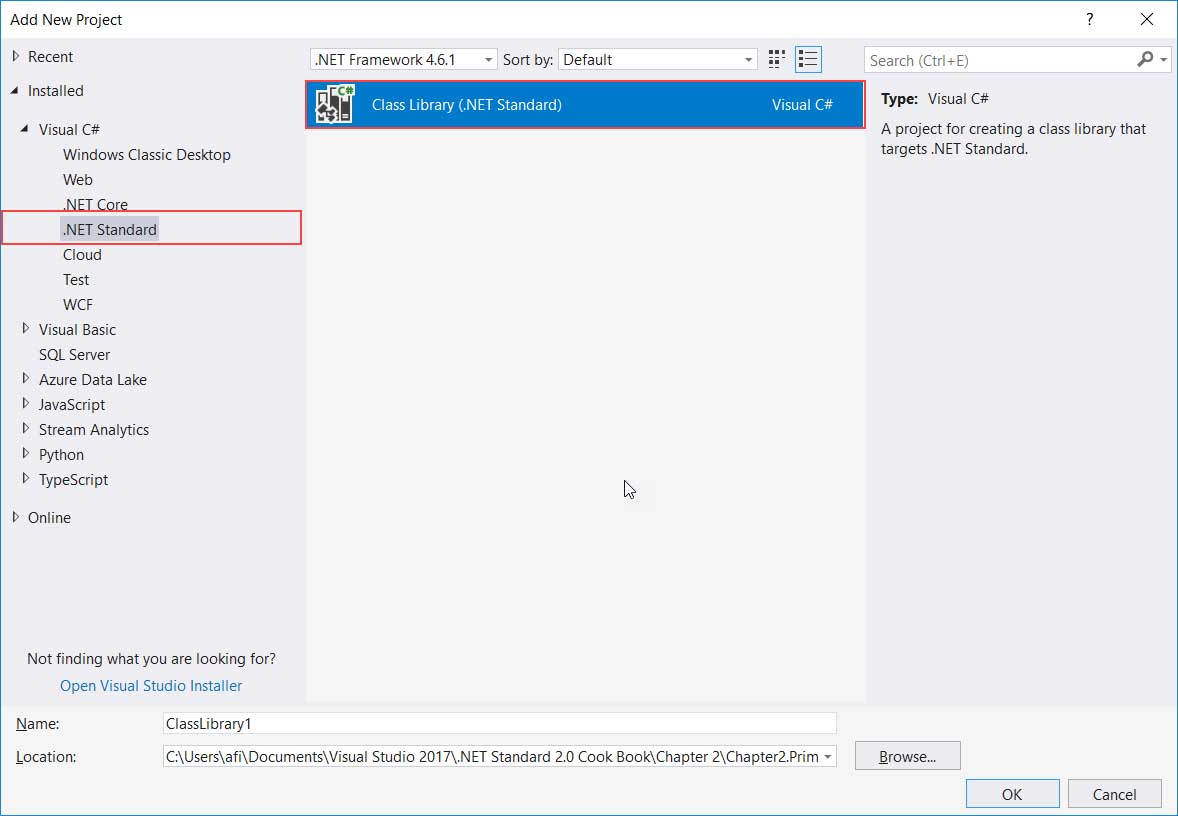
Task: Select the Stream Analytics label
Action: pos(94,430)
